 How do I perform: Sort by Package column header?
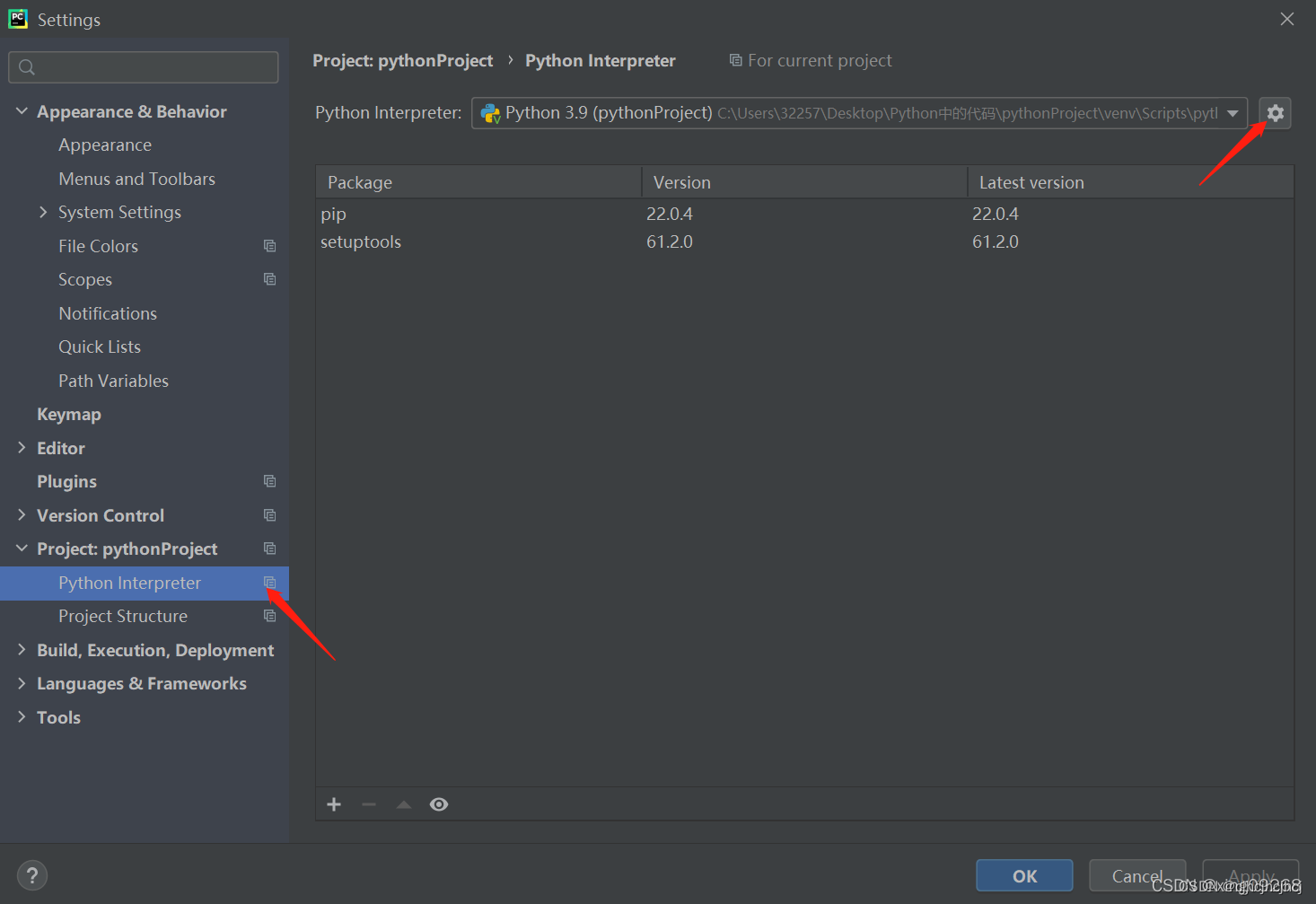[478, 182]
